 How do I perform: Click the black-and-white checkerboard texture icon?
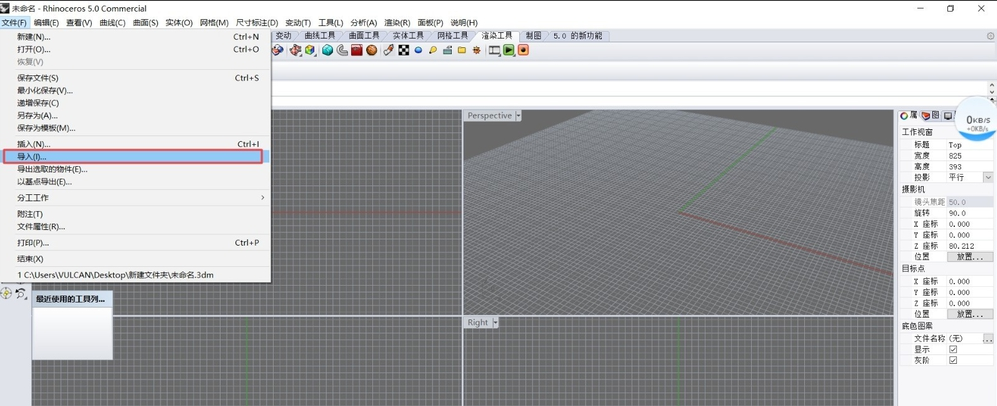pyautogui.click(x=404, y=50)
